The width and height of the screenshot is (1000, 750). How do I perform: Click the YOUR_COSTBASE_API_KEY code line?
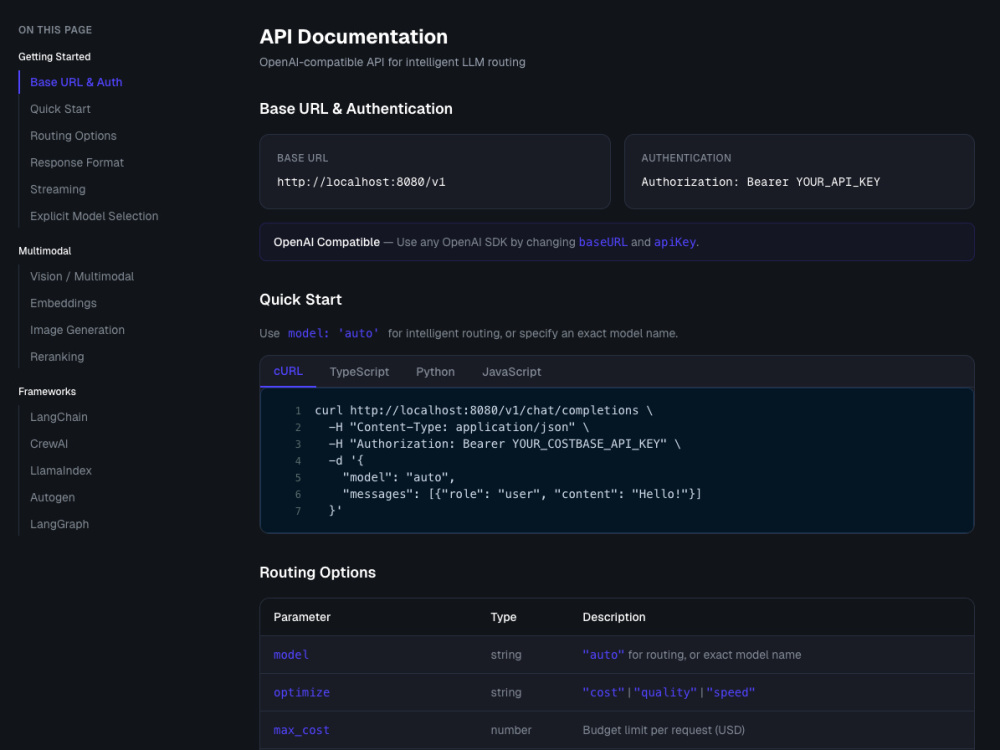(504, 444)
